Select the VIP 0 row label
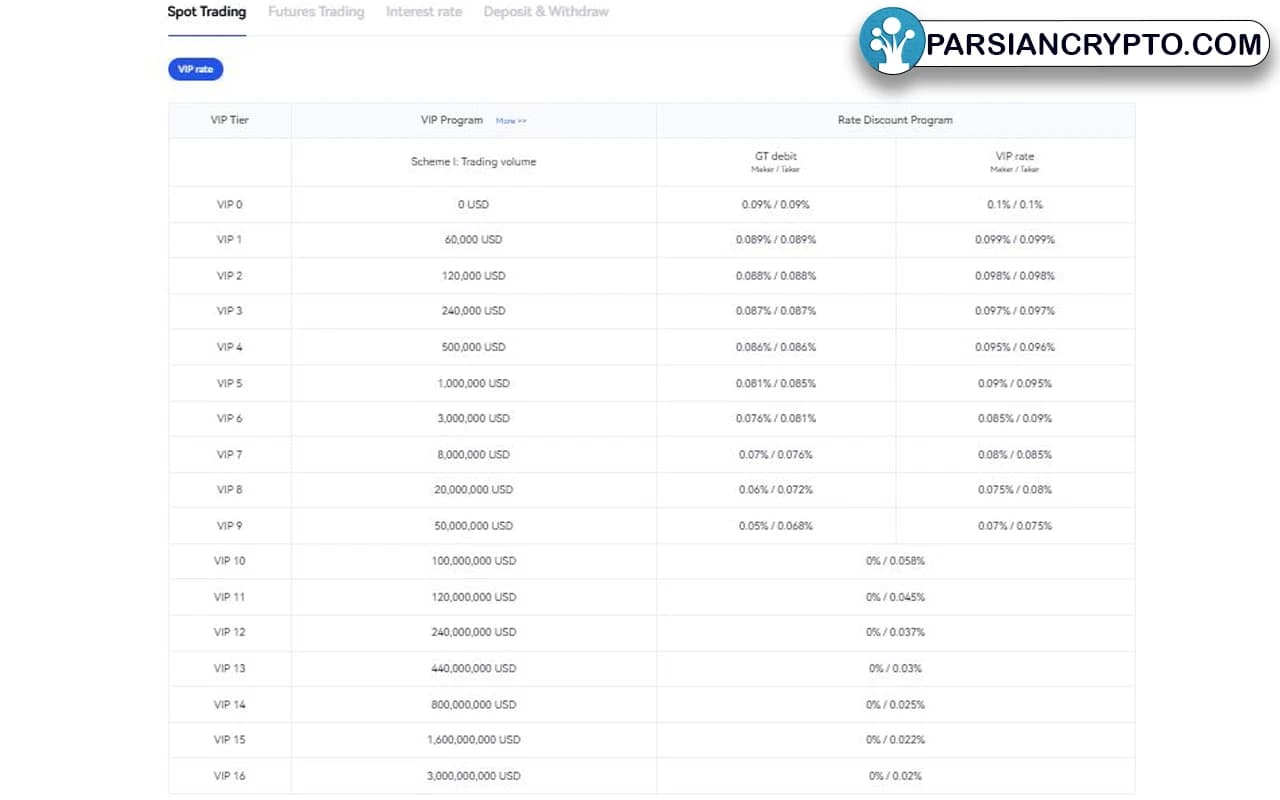The width and height of the screenshot is (1280, 800). tap(230, 205)
